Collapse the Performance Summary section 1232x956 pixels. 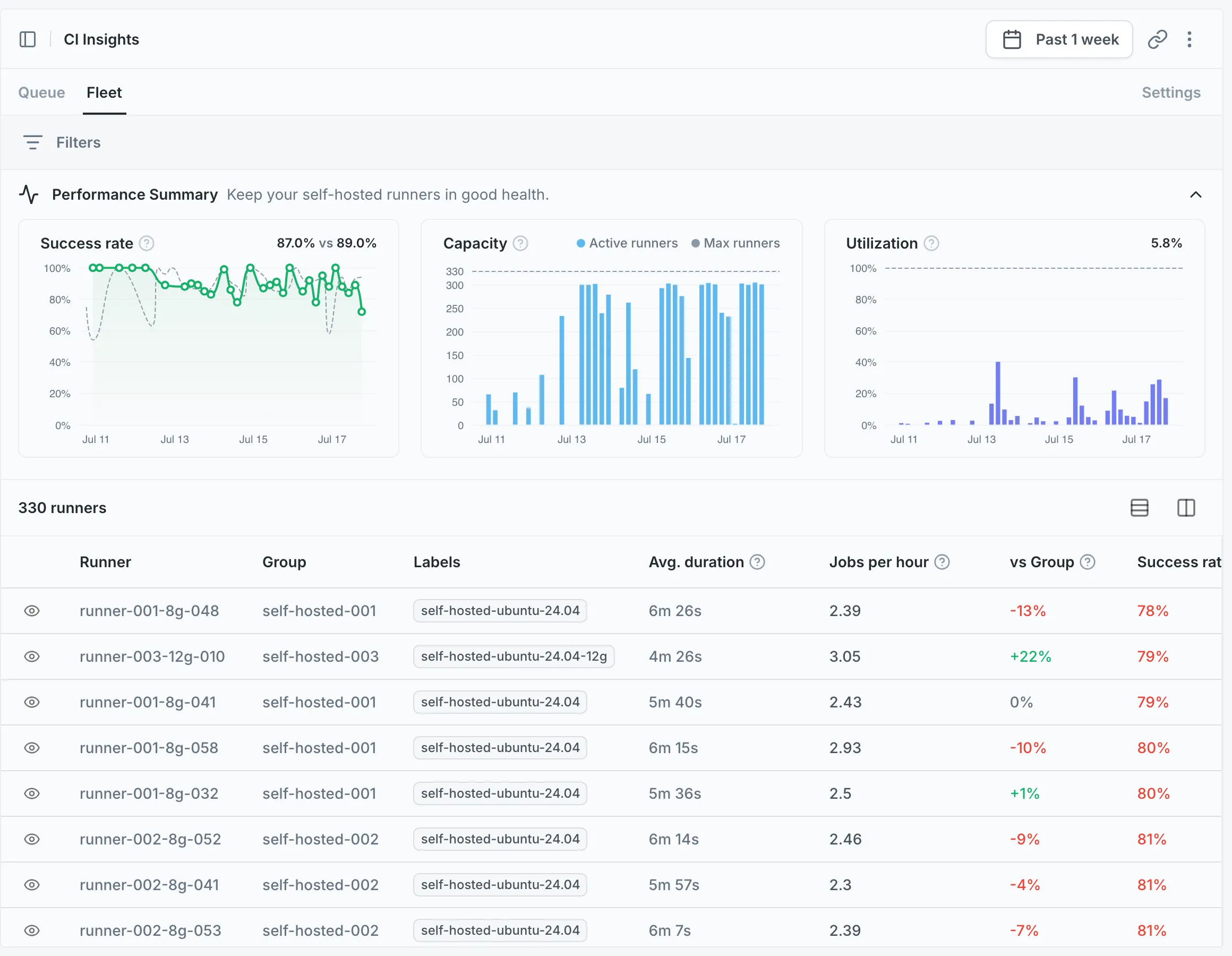pyautogui.click(x=1195, y=195)
